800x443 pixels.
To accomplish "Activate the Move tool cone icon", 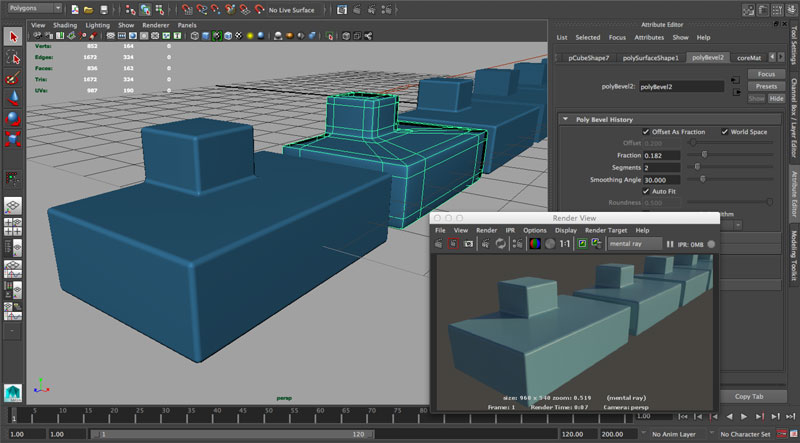I will pyautogui.click(x=13, y=98).
